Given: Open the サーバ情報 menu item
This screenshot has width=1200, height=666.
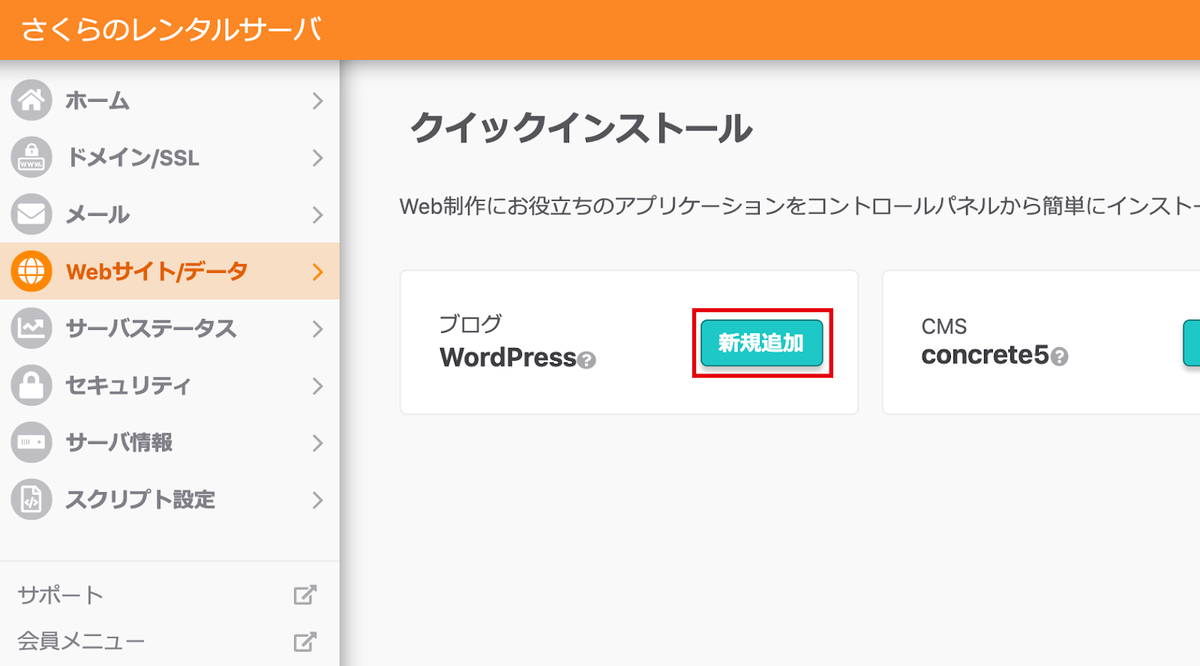Looking at the screenshot, I should click(170, 442).
